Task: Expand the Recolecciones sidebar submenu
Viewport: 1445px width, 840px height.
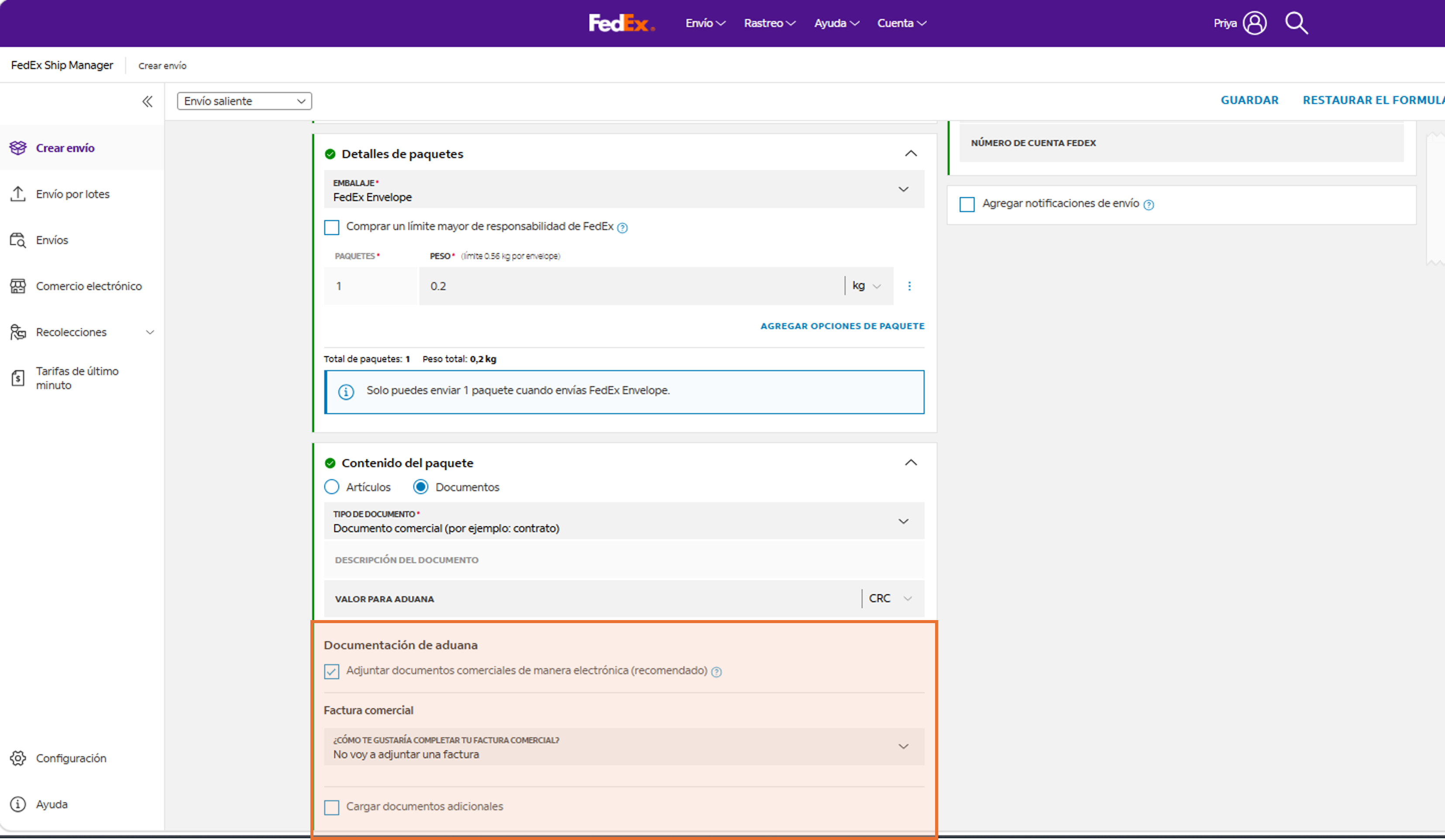Action: [150, 333]
